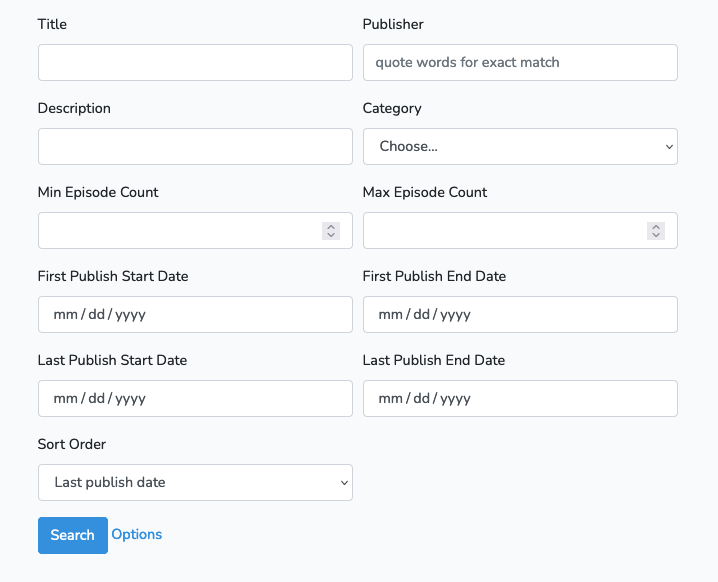The image size is (718, 582).
Task: Increase Max Episode Count with up arrow
Action: (x=656, y=227)
